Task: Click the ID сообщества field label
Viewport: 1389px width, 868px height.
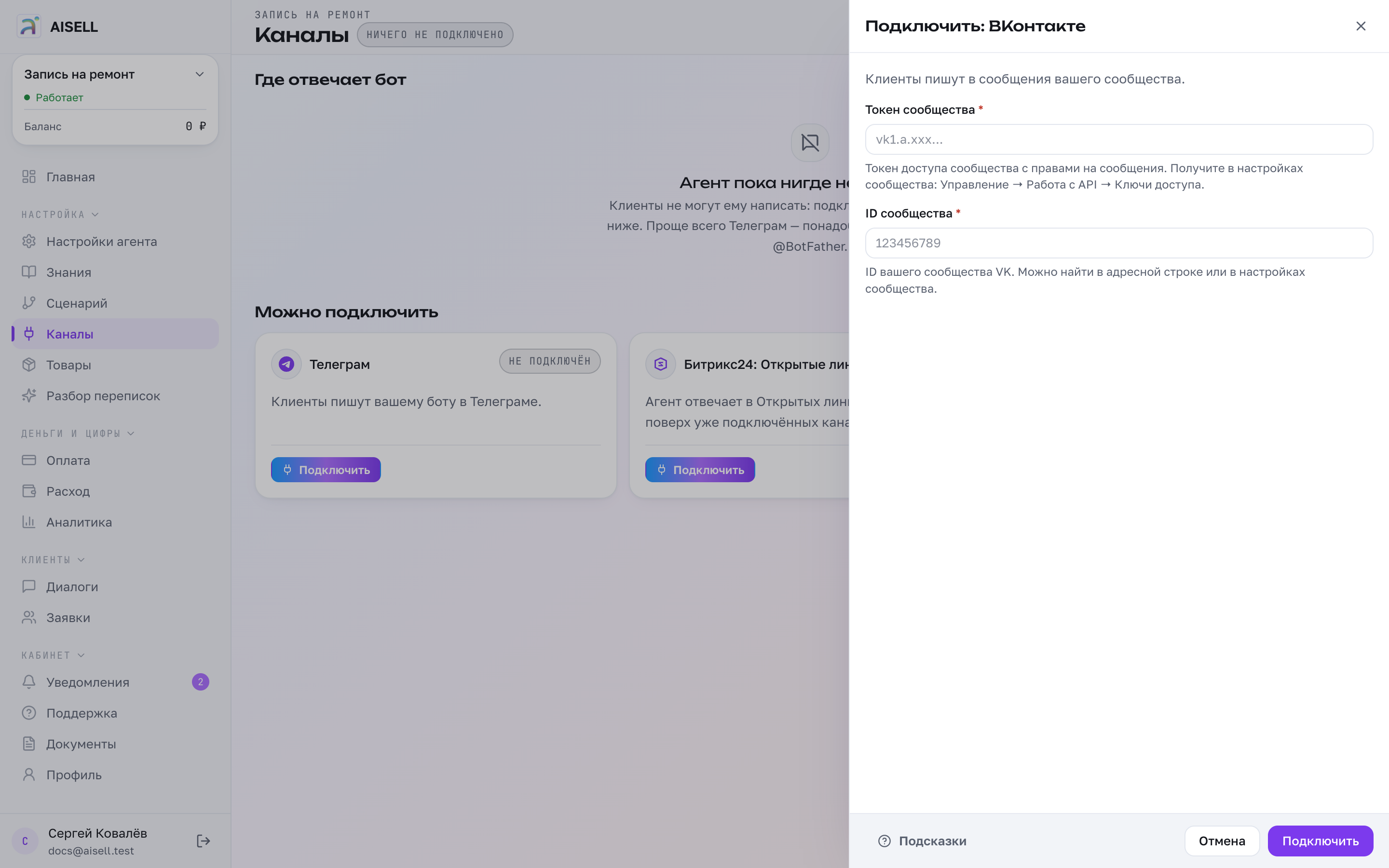Action: point(909,214)
